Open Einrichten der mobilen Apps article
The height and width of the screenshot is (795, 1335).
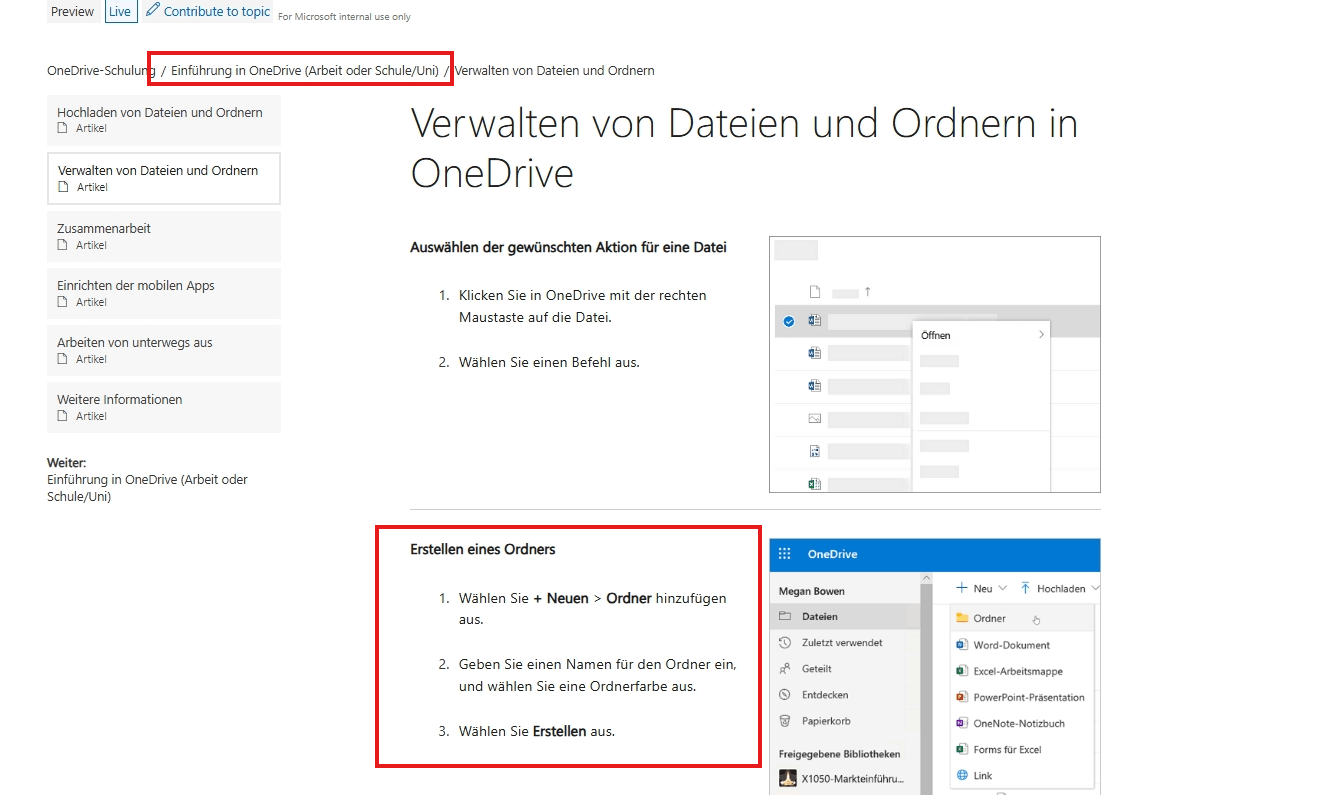click(164, 293)
